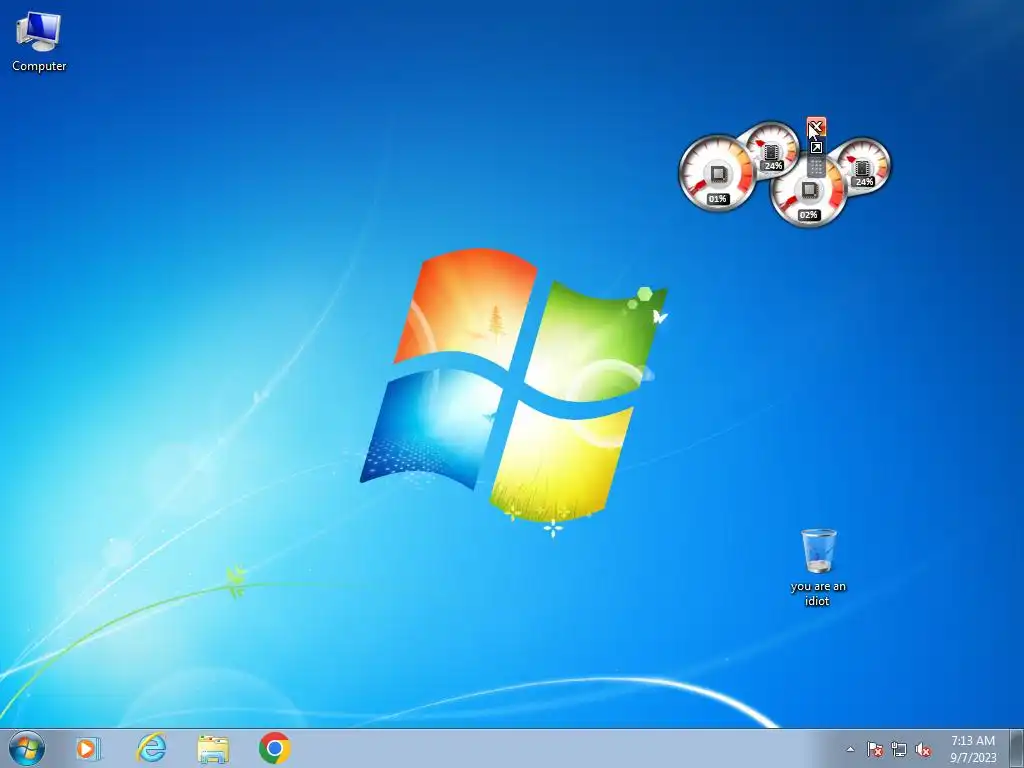Viewport: 1024px width, 768px height.
Task: Click the muted volume tray icon
Action: coord(923,749)
